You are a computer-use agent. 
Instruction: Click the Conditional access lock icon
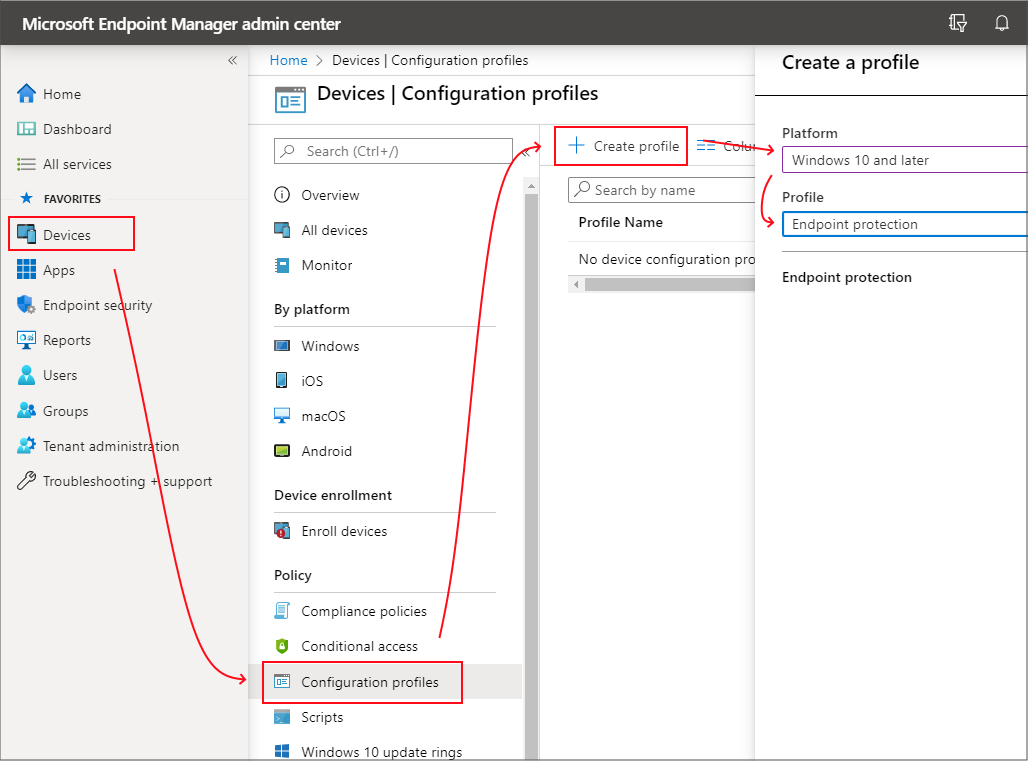[x=283, y=646]
